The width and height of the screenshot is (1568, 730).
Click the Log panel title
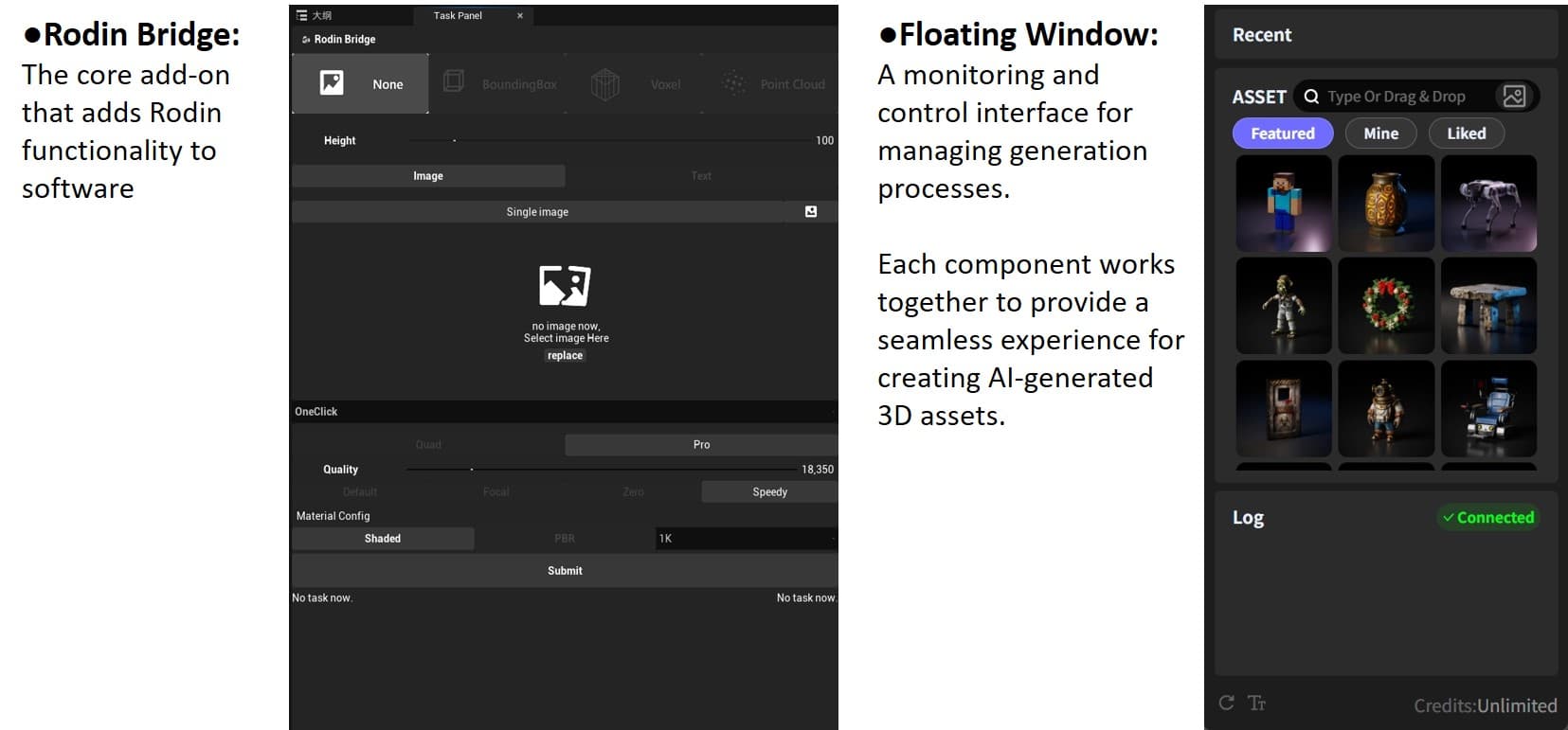click(1248, 518)
